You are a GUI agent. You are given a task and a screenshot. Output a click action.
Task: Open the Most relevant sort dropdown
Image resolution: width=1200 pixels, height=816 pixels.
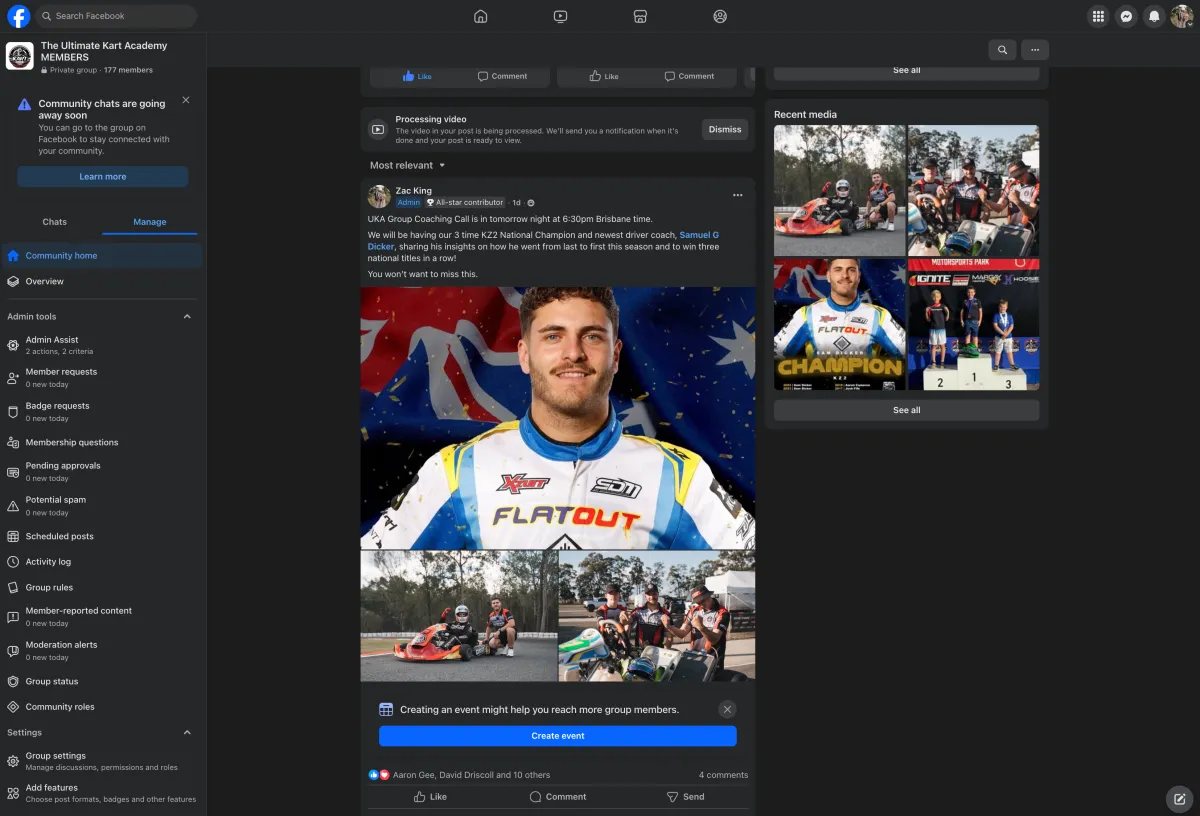[407, 165]
